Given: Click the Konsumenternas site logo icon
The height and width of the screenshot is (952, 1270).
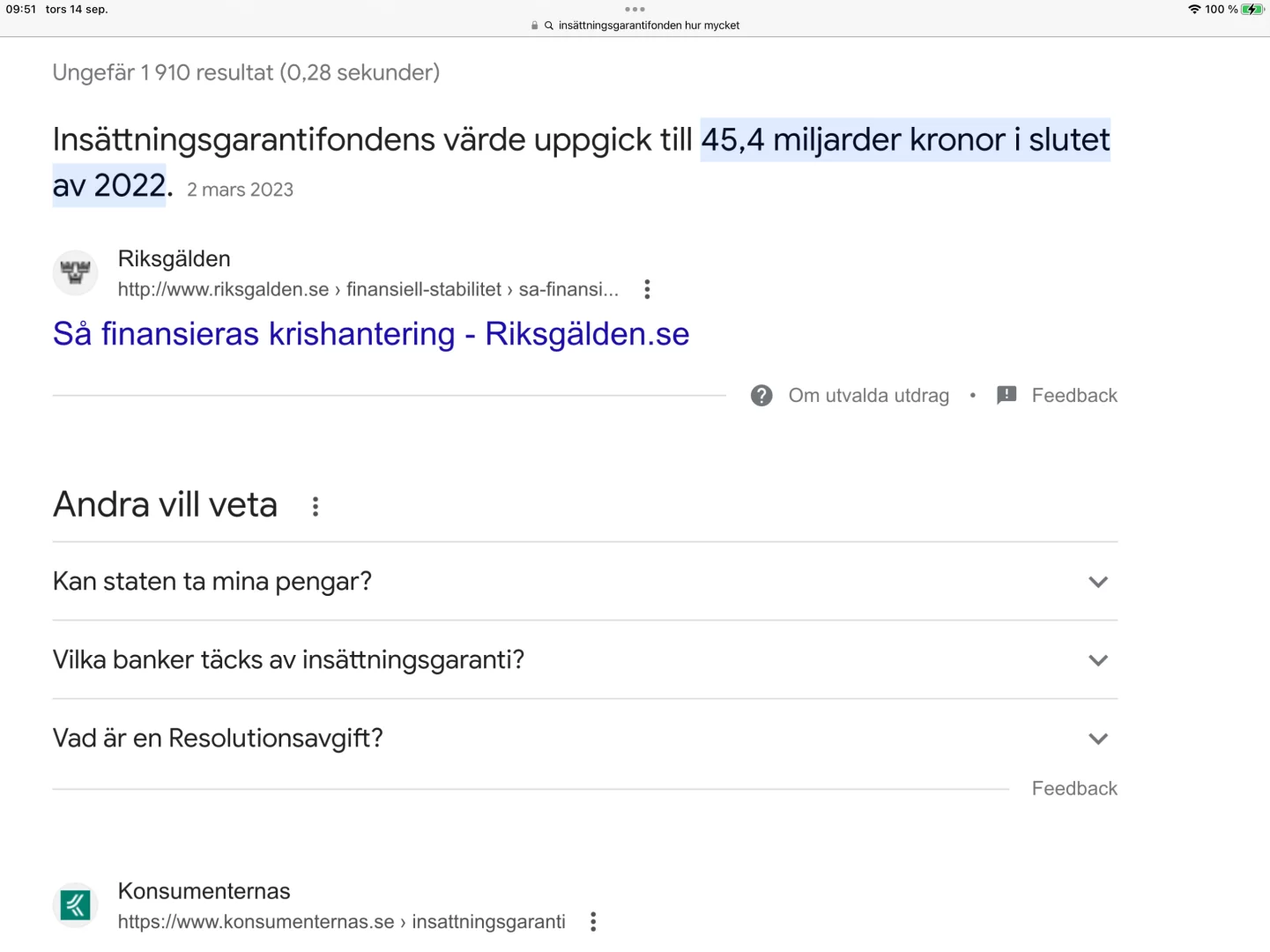Looking at the screenshot, I should click(75, 904).
